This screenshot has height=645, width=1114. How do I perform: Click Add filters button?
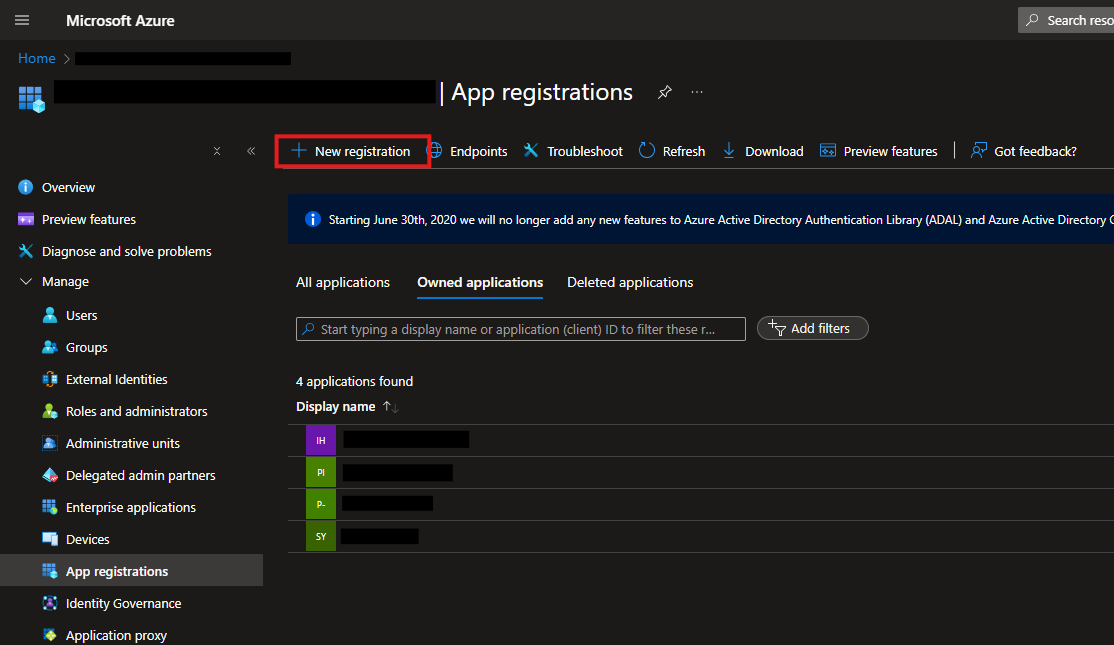coord(813,328)
